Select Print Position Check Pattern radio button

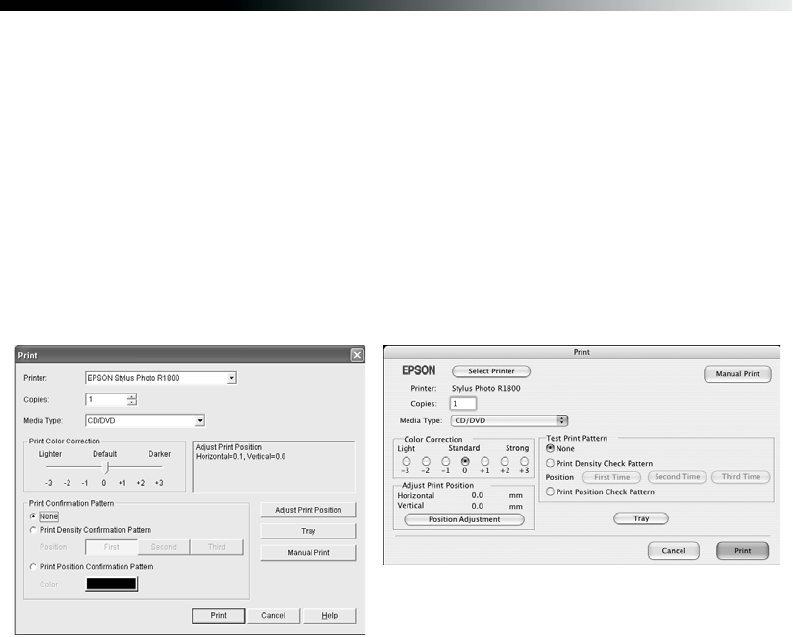click(550, 491)
